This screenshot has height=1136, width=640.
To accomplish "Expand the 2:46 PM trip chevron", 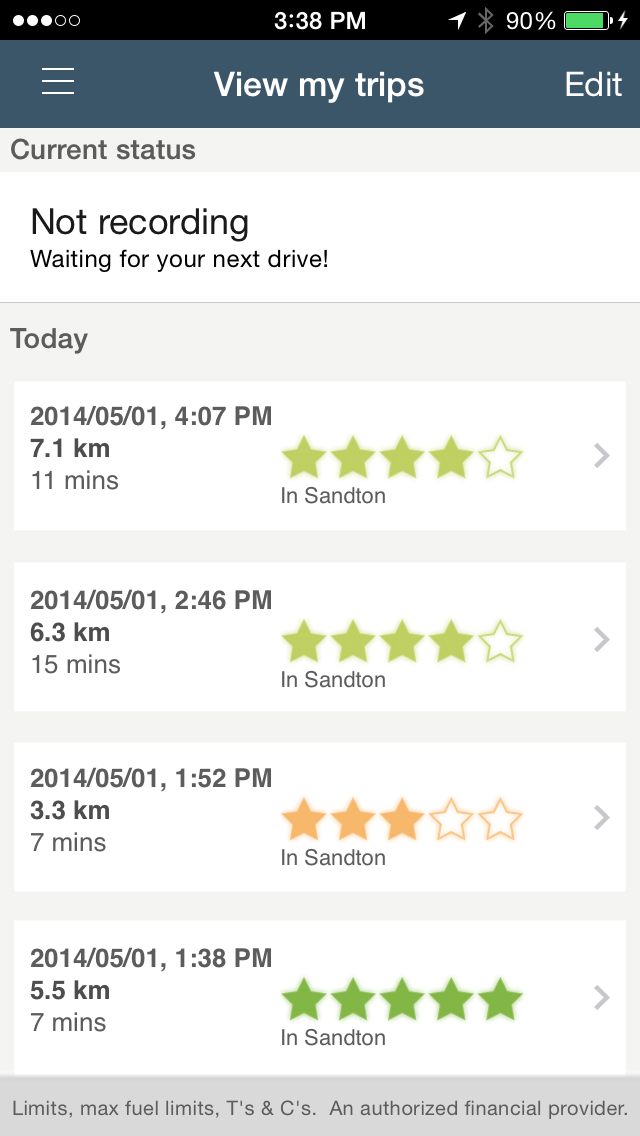I will click(601, 639).
